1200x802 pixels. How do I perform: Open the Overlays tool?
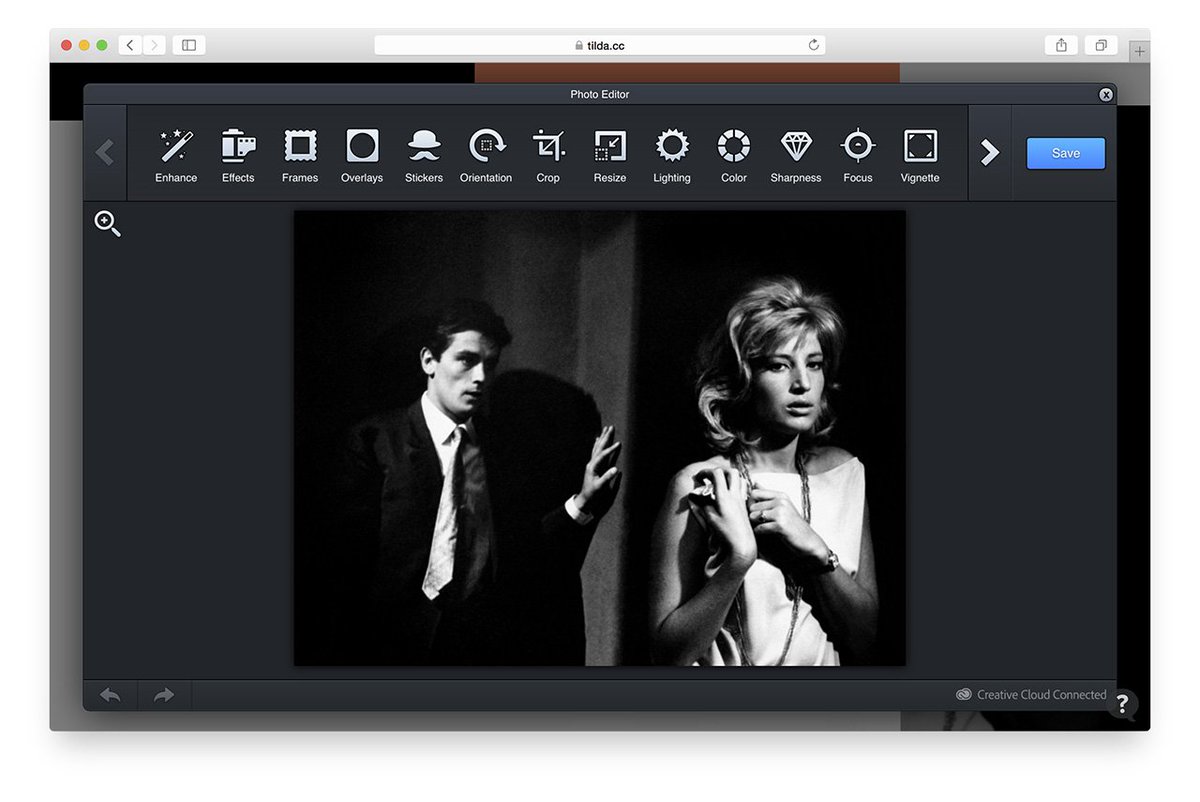362,155
